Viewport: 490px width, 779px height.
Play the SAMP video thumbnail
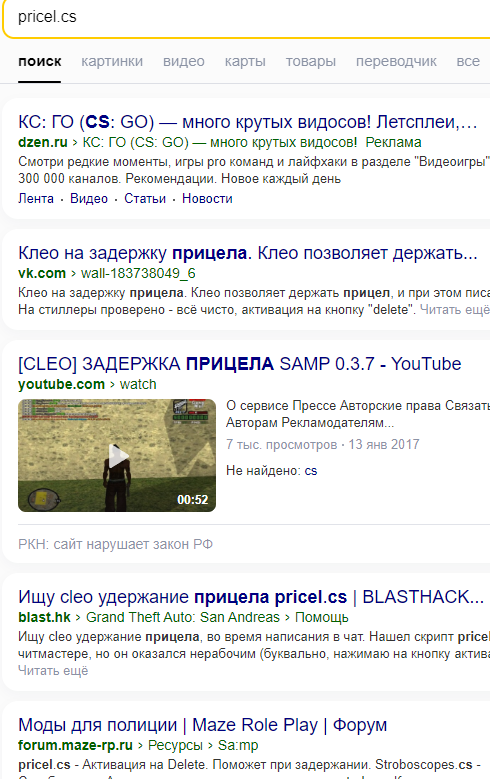pos(117,455)
